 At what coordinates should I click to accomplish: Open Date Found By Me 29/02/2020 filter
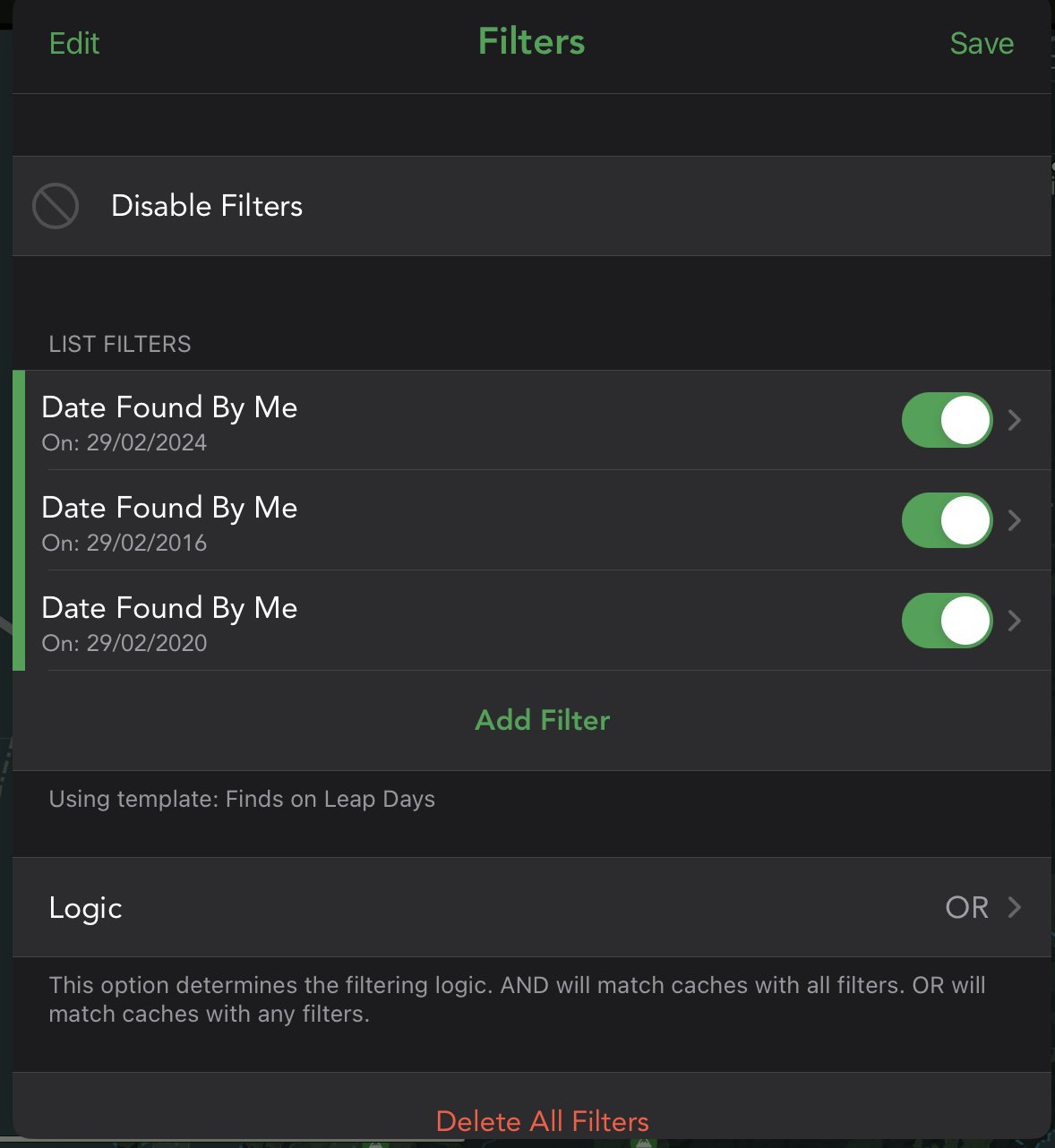pos(169,609)
